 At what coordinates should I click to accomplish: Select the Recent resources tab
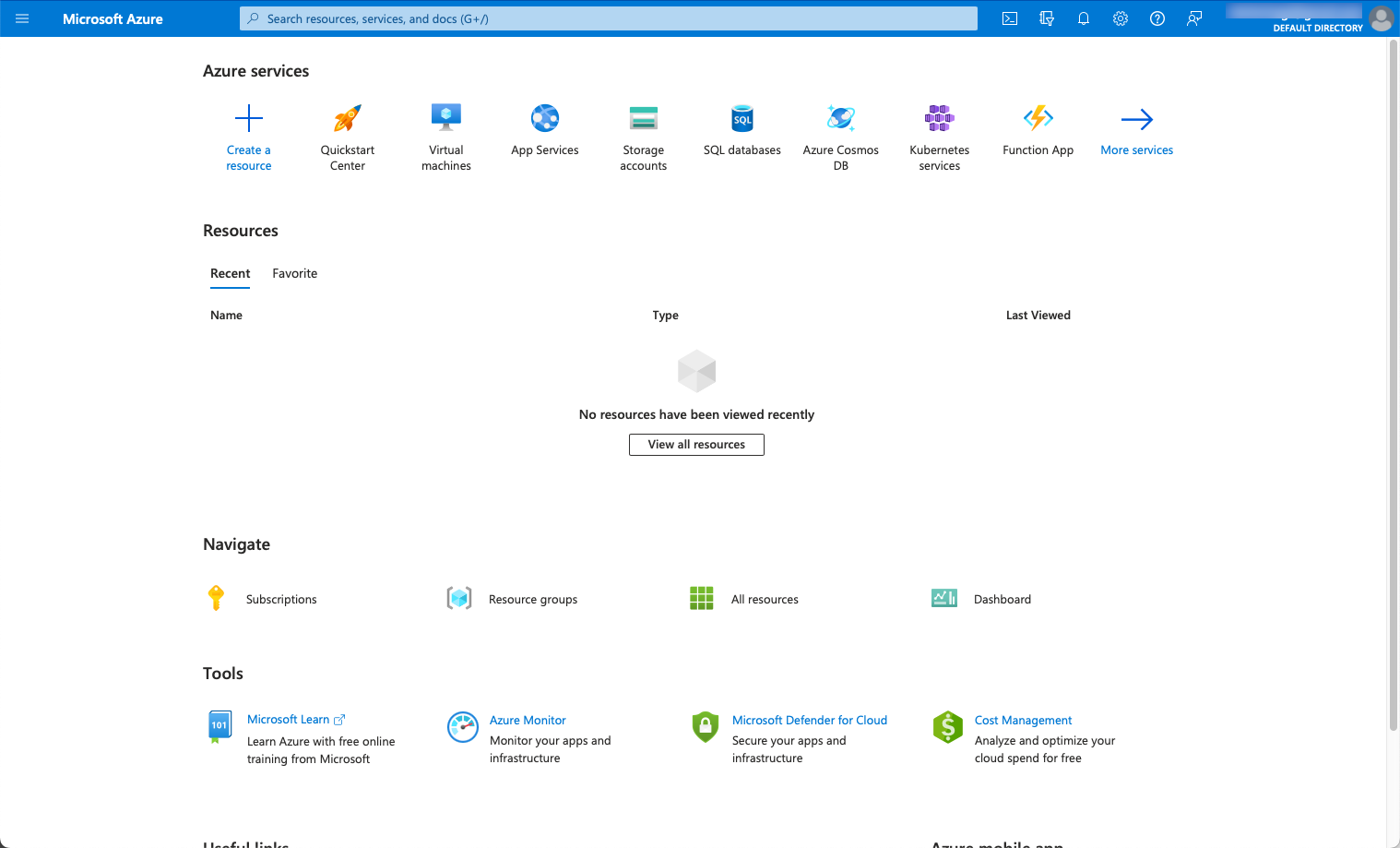pos(230,273)
